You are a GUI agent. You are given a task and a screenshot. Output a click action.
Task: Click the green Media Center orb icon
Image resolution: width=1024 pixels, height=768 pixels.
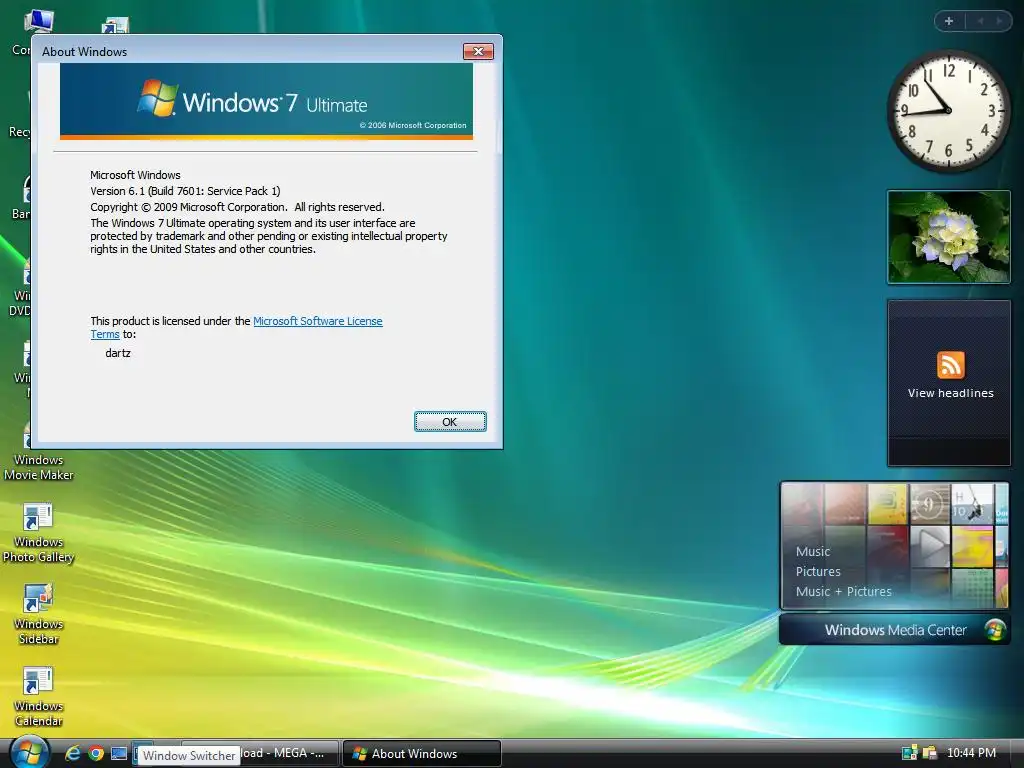pyautogui.click(x=995, y=630)
